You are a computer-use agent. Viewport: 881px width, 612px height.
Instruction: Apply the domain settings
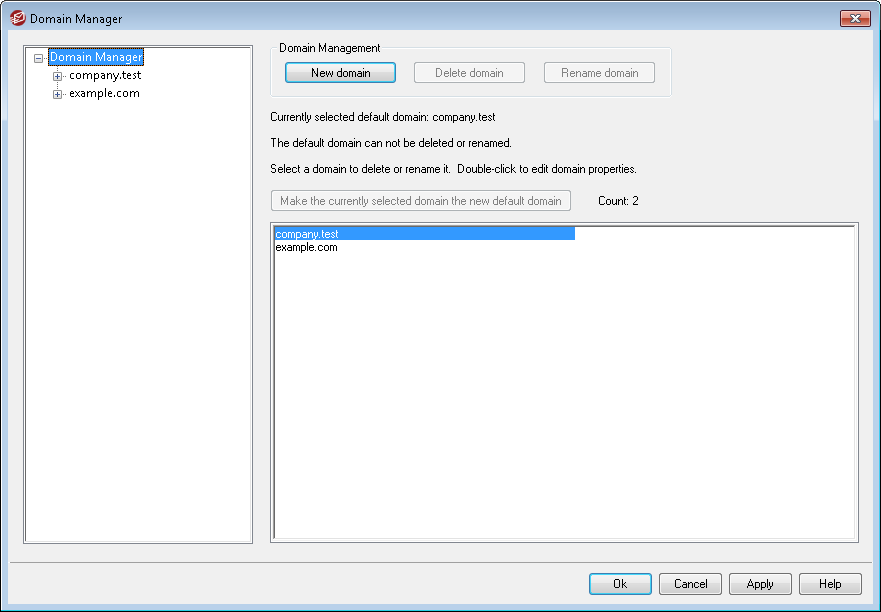pos(760,584)
